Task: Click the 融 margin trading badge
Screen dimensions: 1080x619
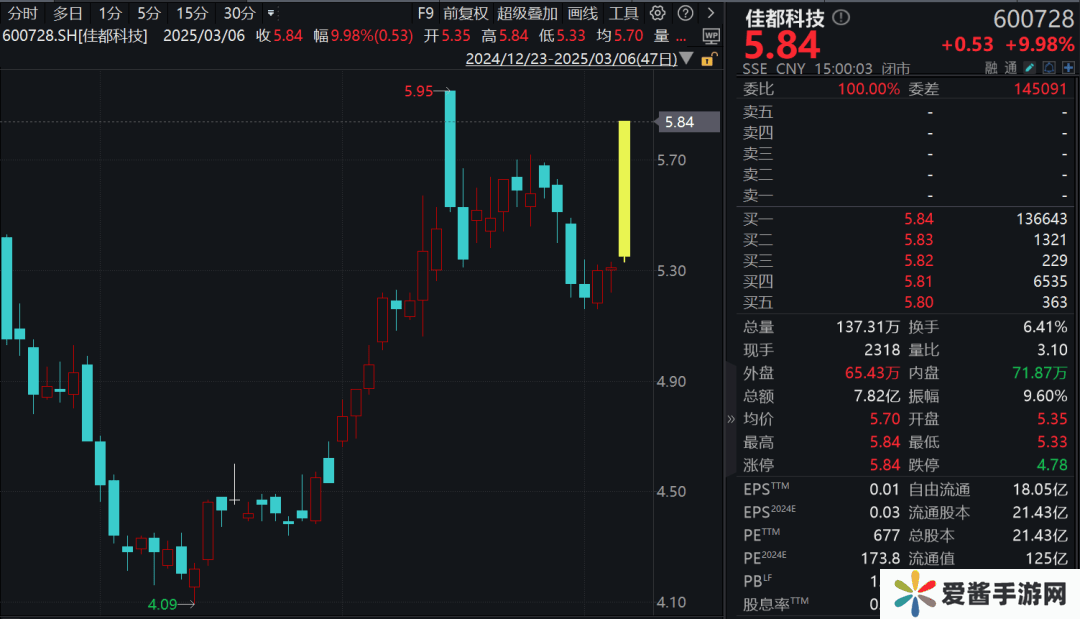Action: pyautogui.click(x=991, y=68)
